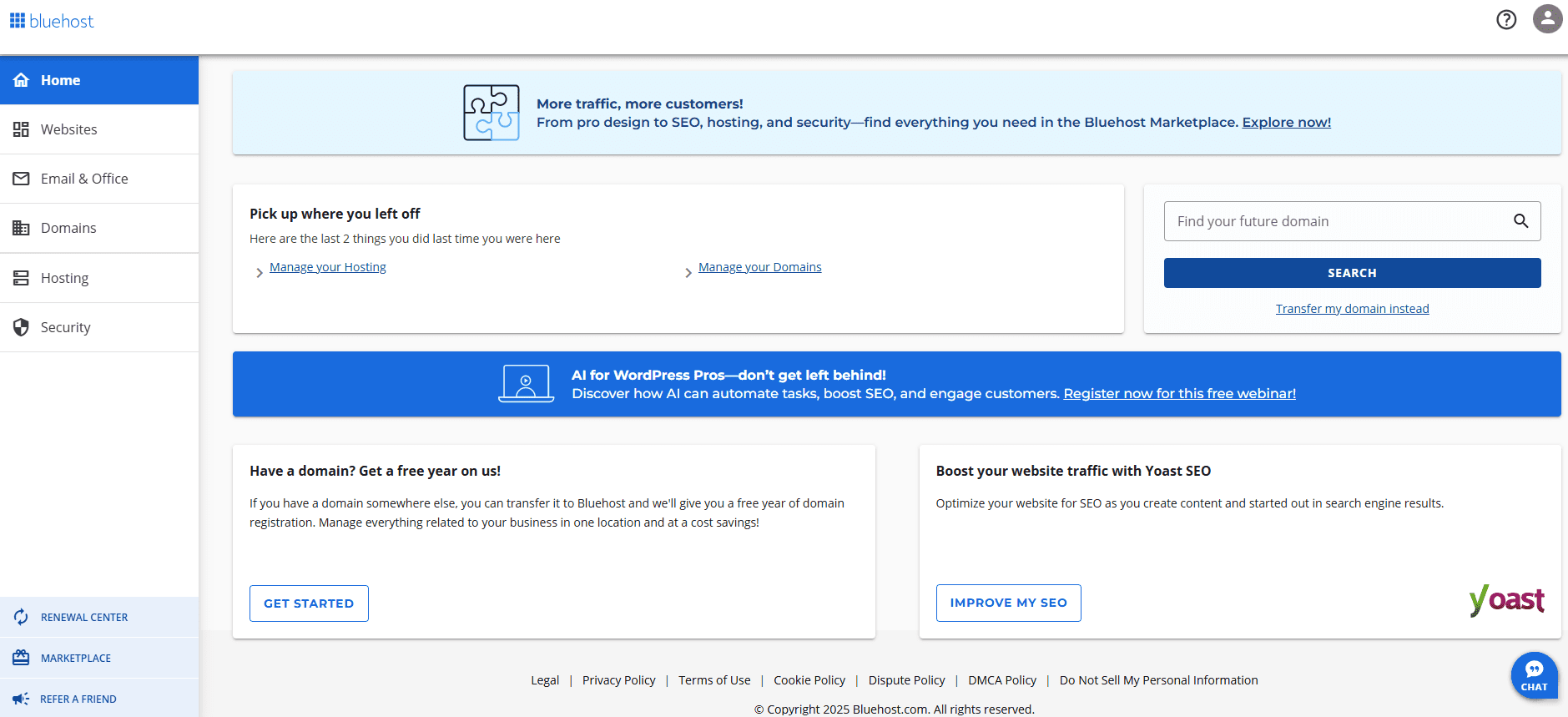Click the Hosting server icon

click(21, 278)
